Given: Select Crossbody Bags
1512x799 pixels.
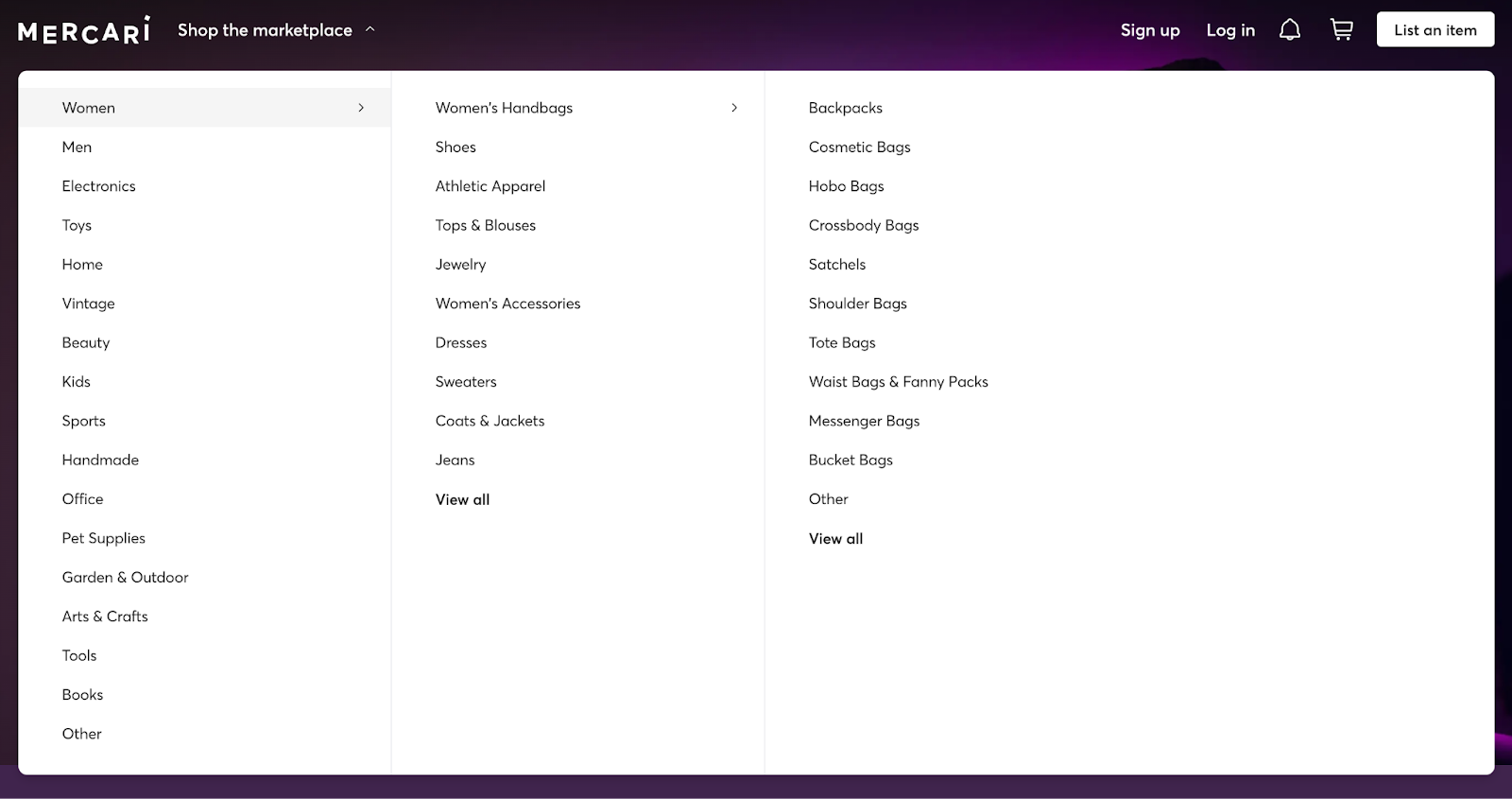Looking at the screenshot, I should [x=864, y=225].
